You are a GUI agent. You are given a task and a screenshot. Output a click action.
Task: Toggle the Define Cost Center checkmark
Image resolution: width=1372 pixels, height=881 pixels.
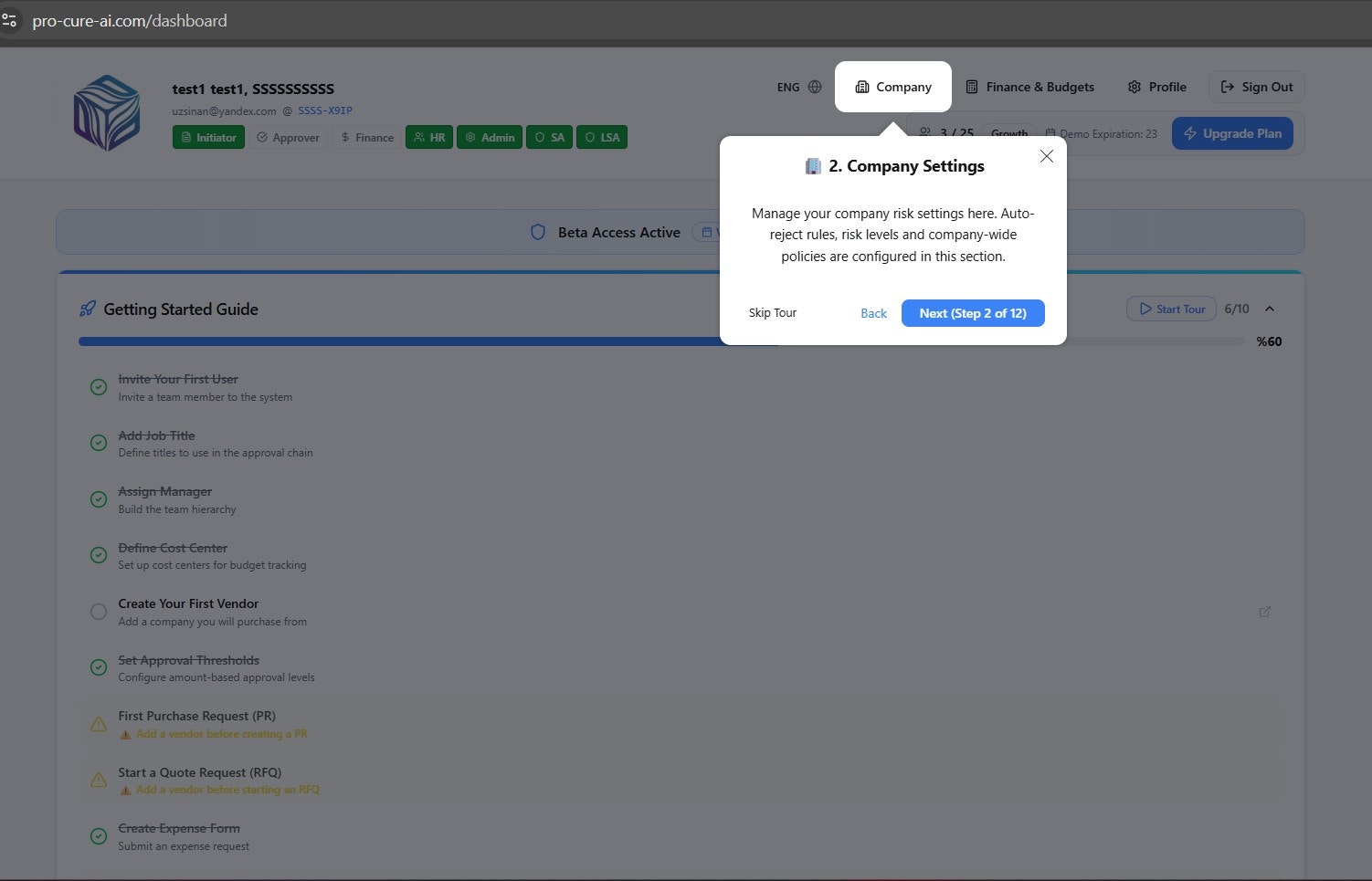coord(99,555)
